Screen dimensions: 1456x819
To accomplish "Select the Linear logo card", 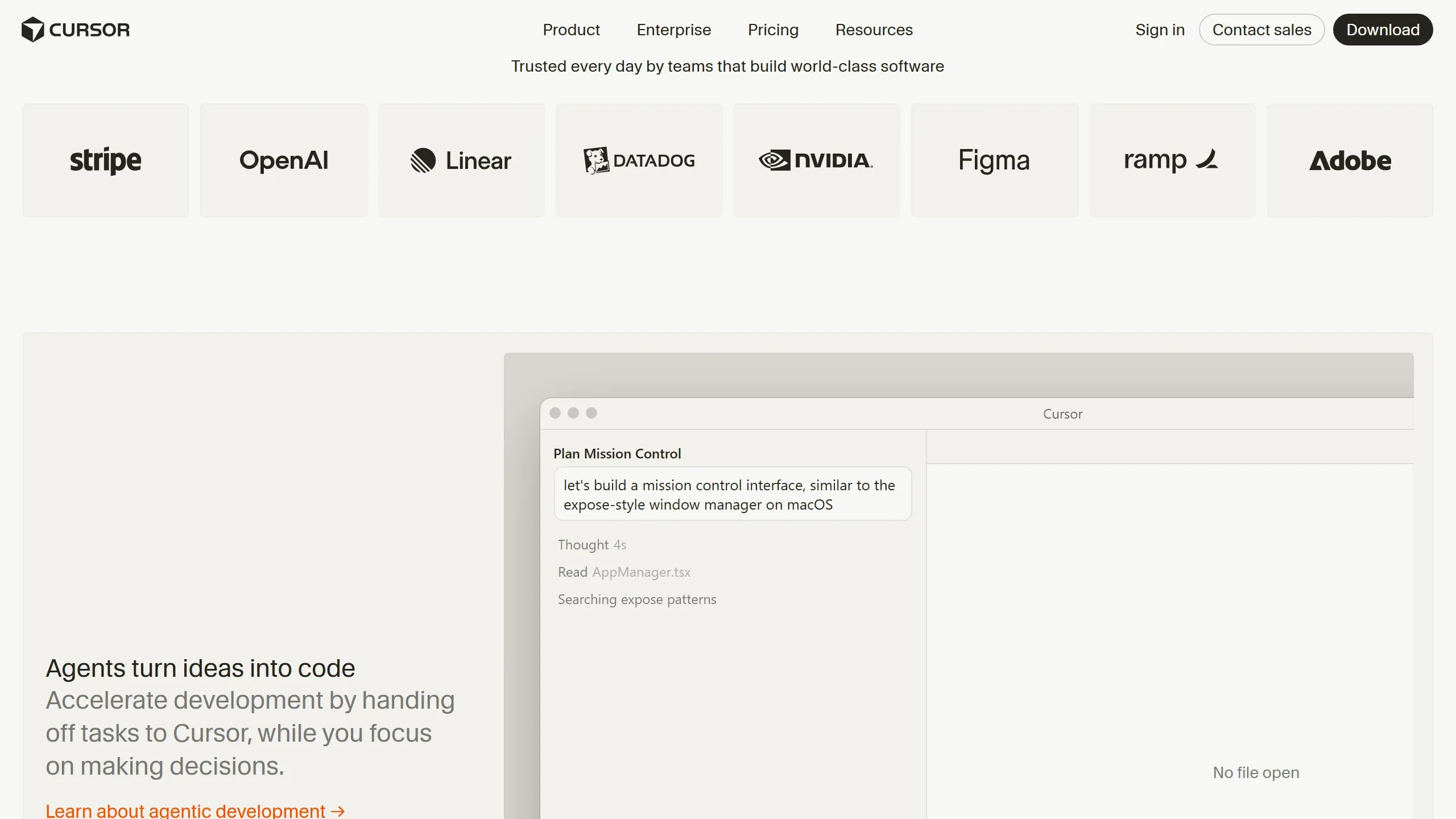I will 461,160.
